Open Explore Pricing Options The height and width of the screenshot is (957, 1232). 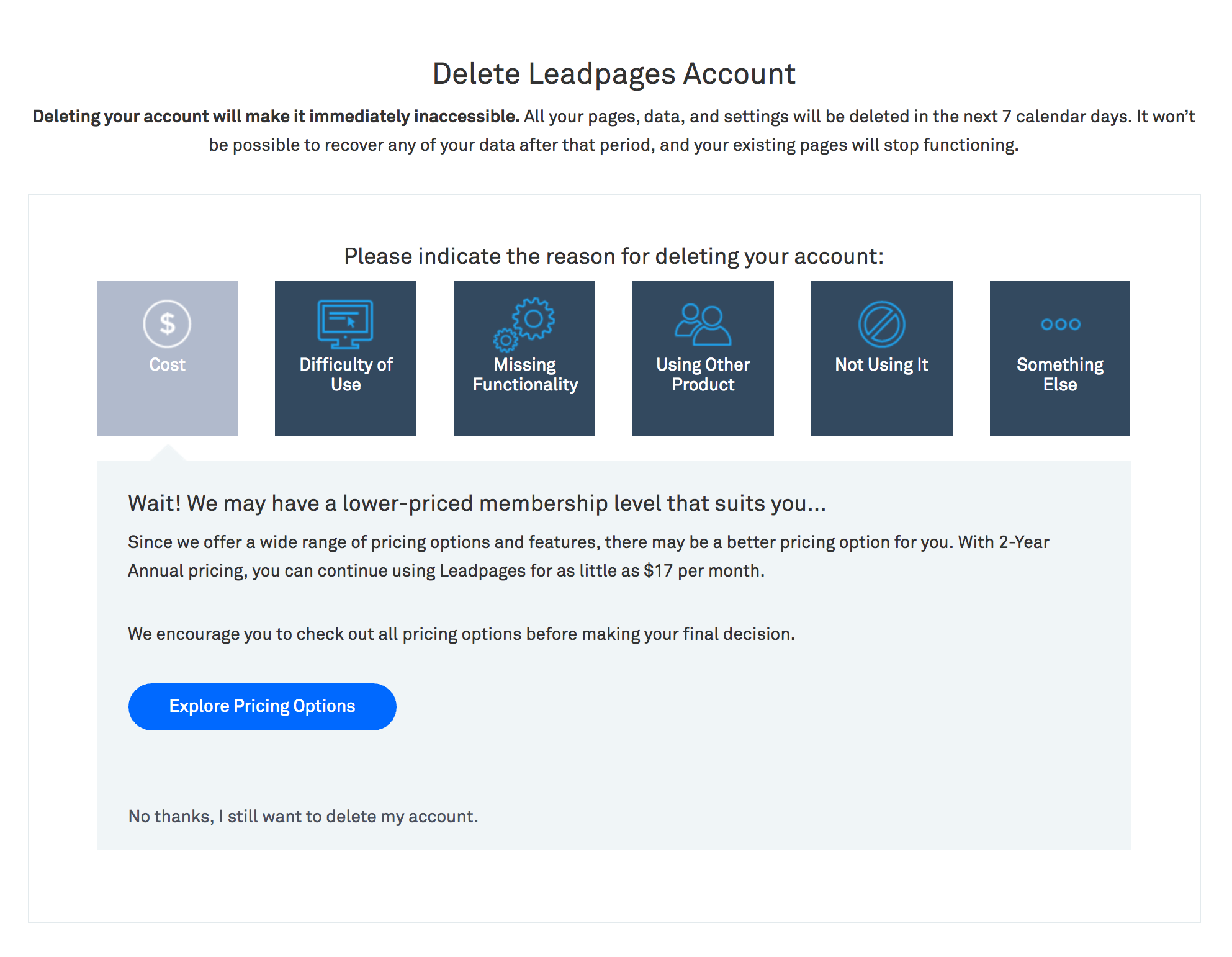pyautogui.click(x=262, y=706)
